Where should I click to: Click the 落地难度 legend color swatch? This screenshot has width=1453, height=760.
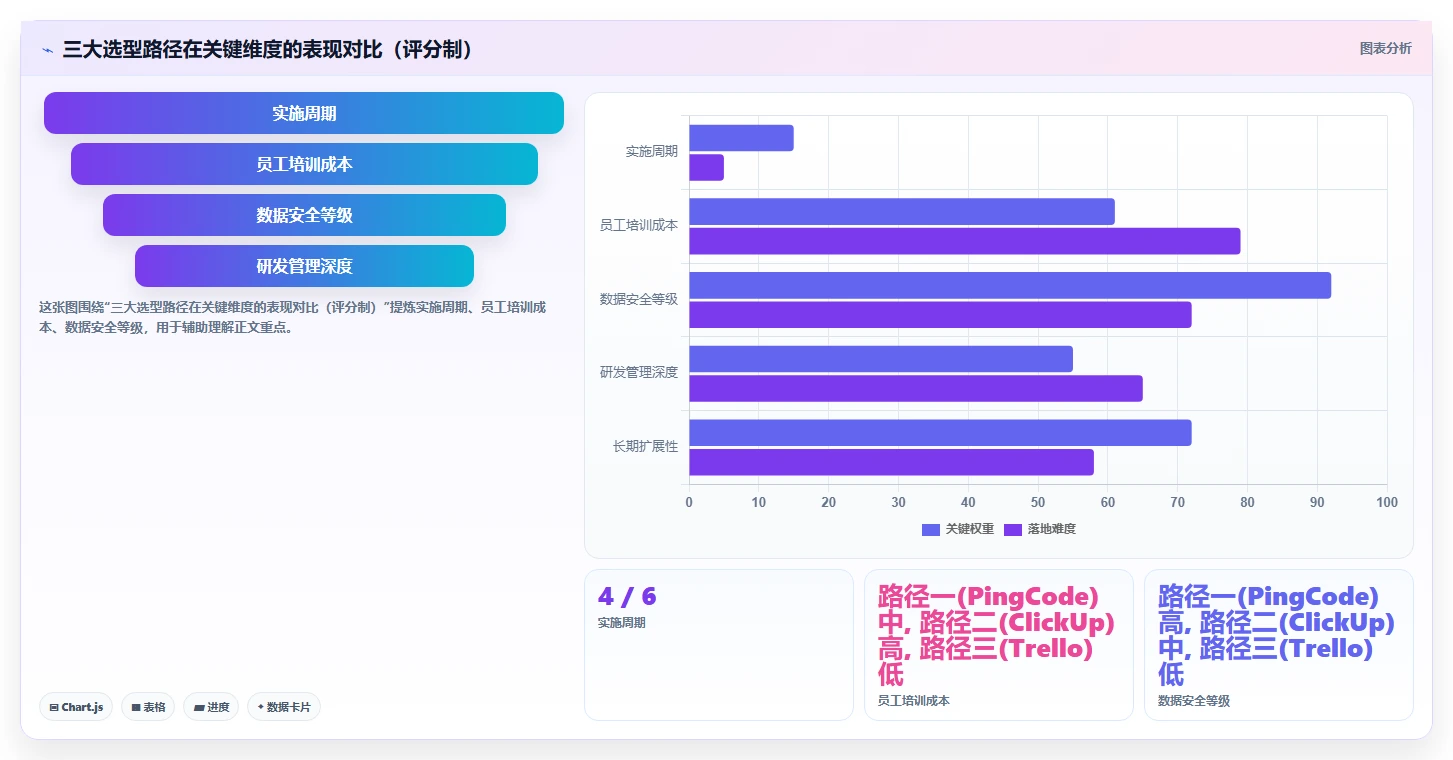pyautogui.click(x=1013, y=529)
